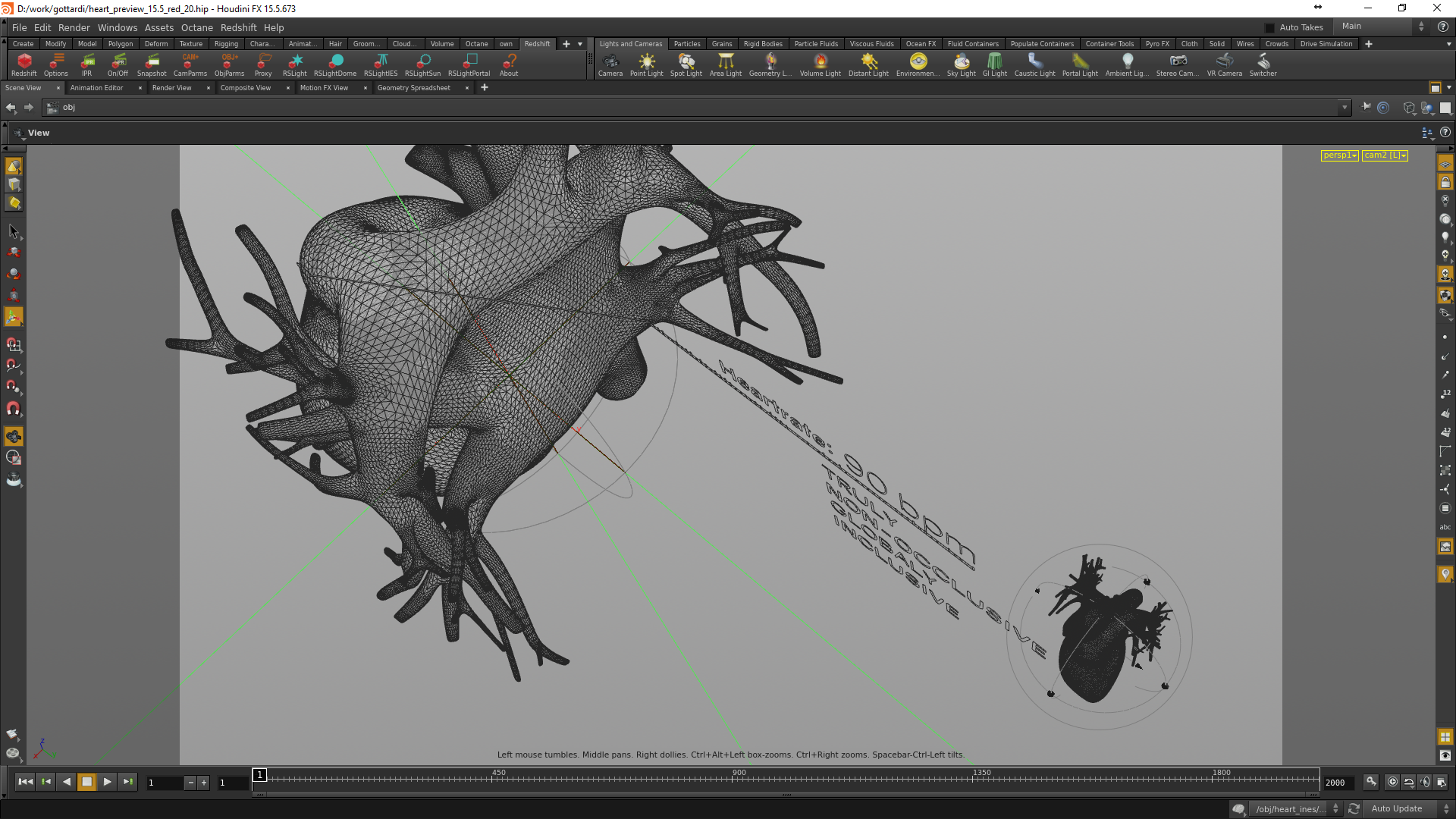This screenshot has width=1456, height=819.
Task: Select the Sky Light shelf tool
Action: click(x=961, y=64)
